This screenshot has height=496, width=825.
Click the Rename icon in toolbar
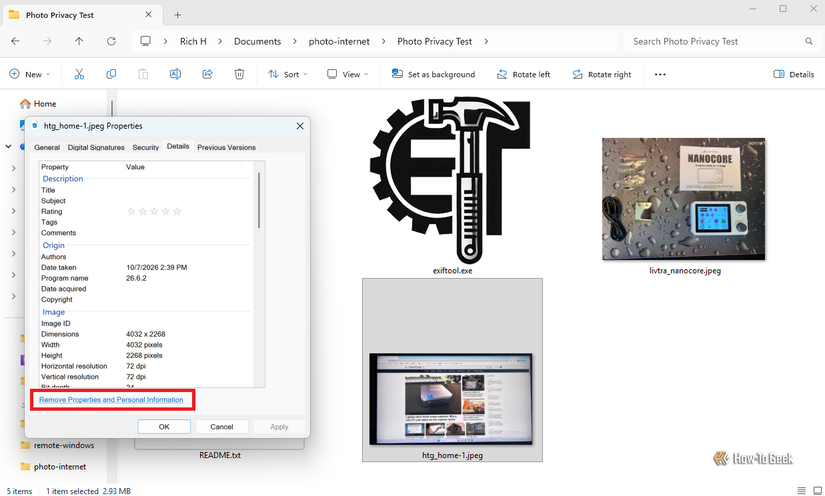[x=175, y=74]
